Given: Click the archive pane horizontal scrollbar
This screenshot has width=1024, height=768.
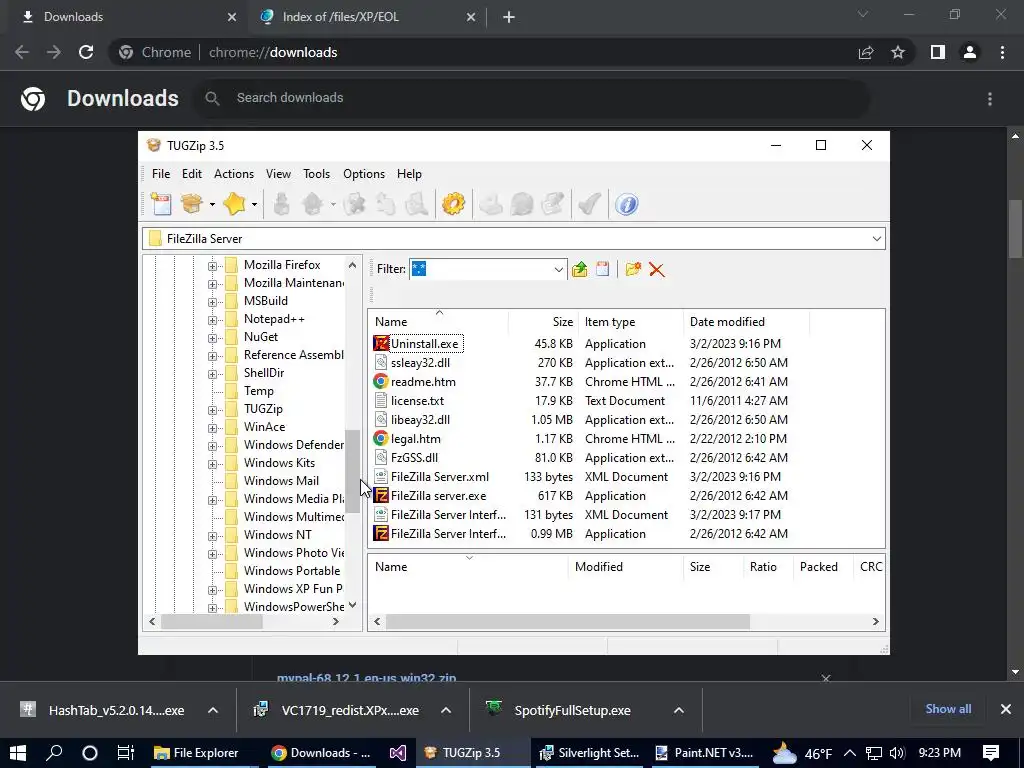Looking at the screenshot, I should [568, 621].
